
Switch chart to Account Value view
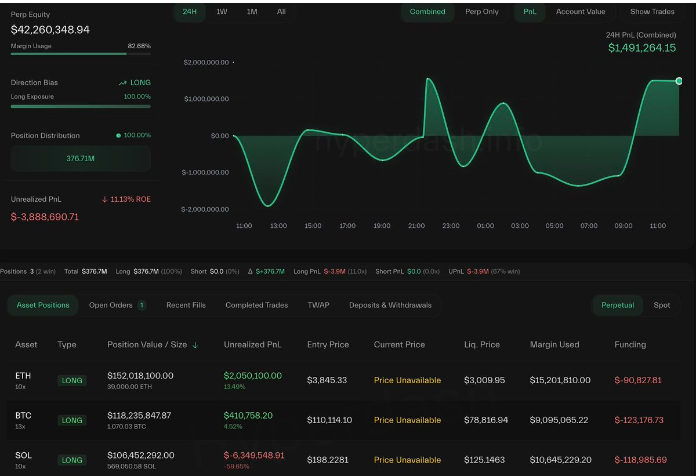click(580, 12)
